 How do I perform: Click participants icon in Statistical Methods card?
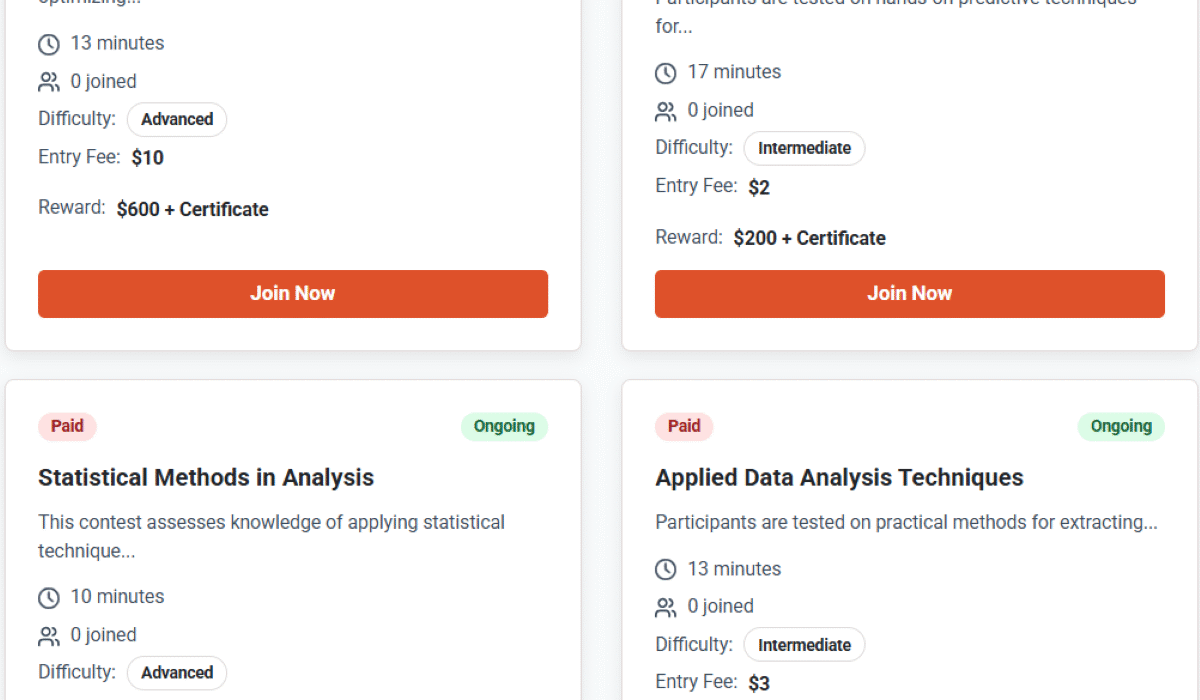49,636
